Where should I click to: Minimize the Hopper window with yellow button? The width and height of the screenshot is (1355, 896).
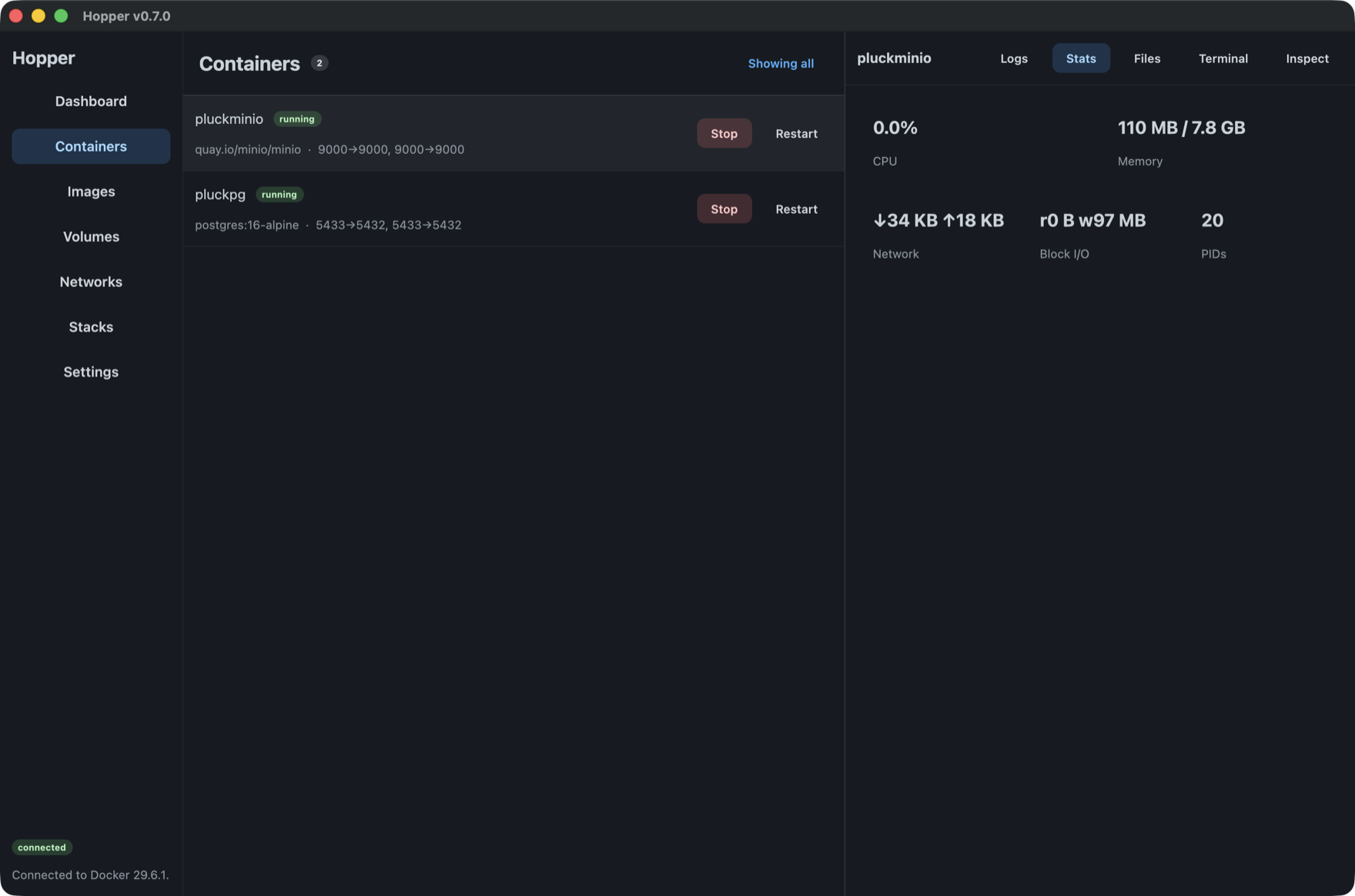(x=38, y=15)
